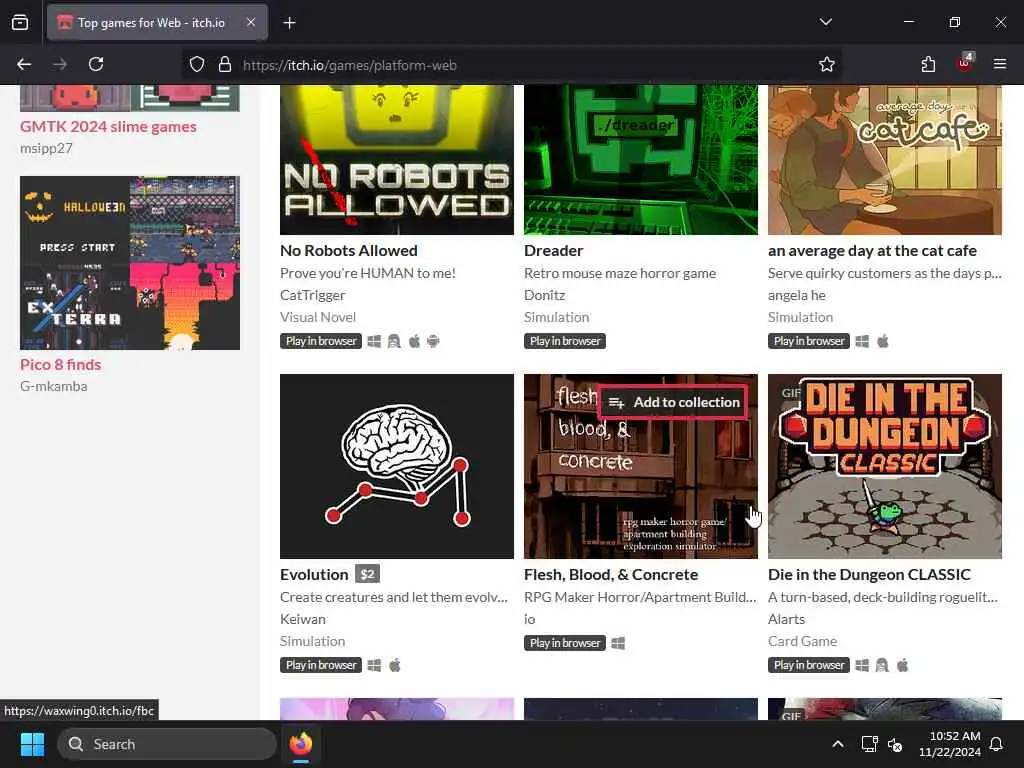
Task: Click the Android icon under No Robots Allowed
Action: [433, 341]
